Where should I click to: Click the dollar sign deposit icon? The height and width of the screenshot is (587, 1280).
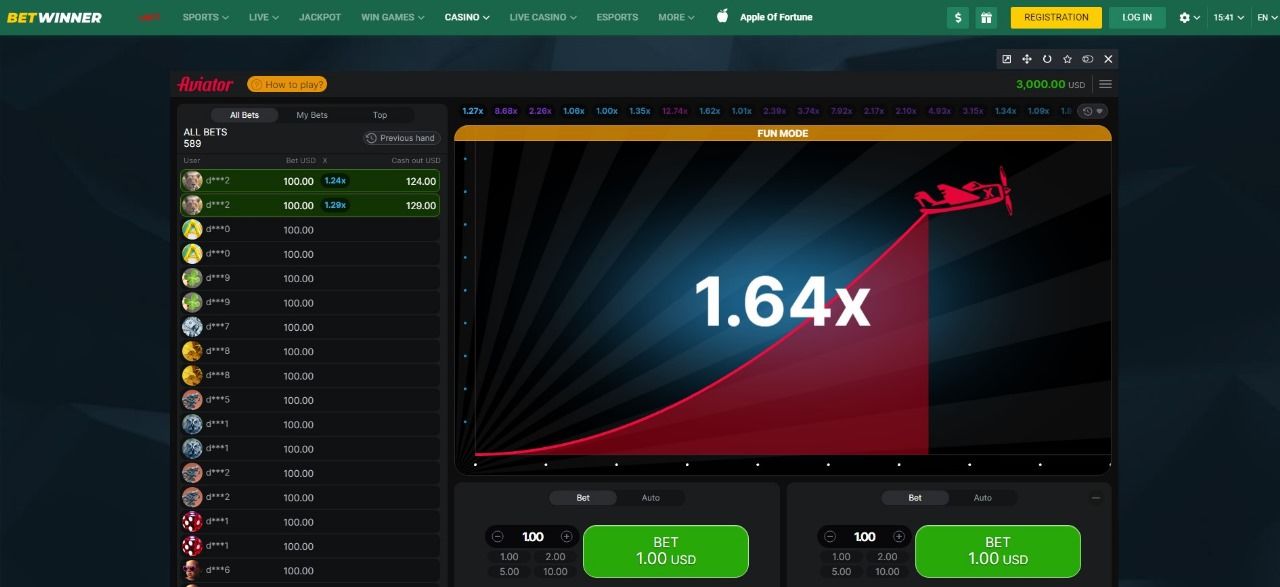[959, 17]
